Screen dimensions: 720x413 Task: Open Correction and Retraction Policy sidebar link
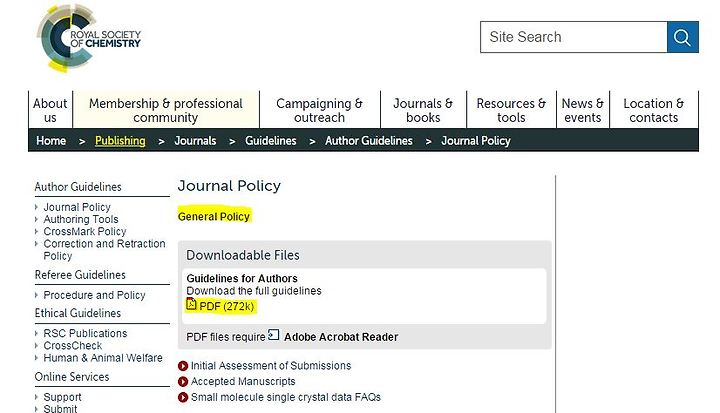(x=104, y=250)
